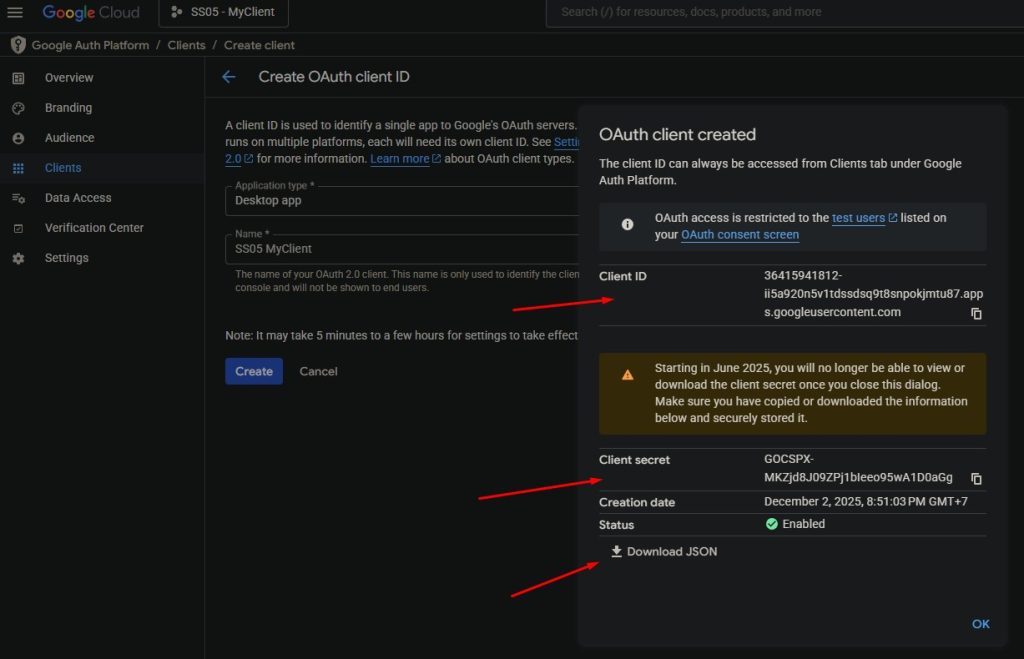Copy the Client secret to clipboard
This screenshot has width=1024, height=659.
tap(976, 479)
